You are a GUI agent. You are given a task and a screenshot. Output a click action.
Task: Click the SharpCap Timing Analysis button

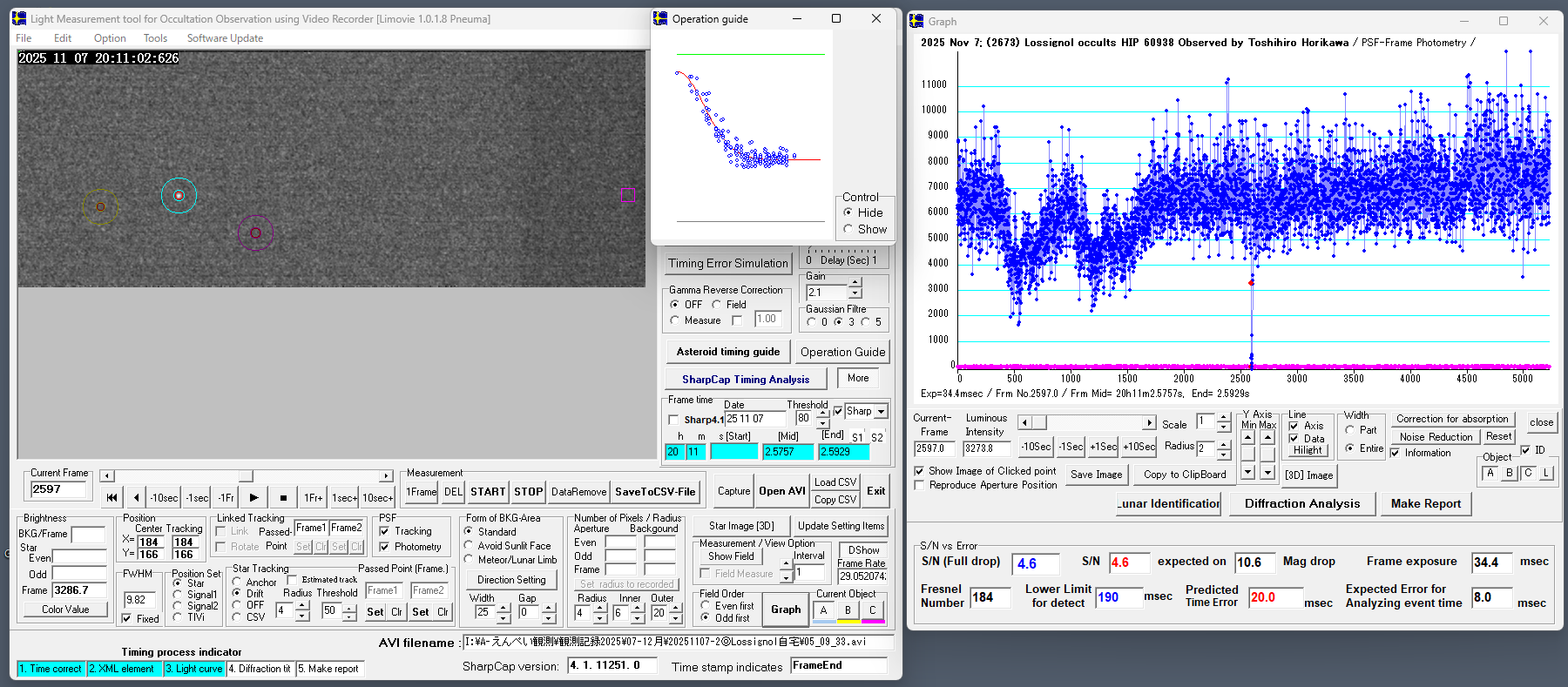point(745,380)
